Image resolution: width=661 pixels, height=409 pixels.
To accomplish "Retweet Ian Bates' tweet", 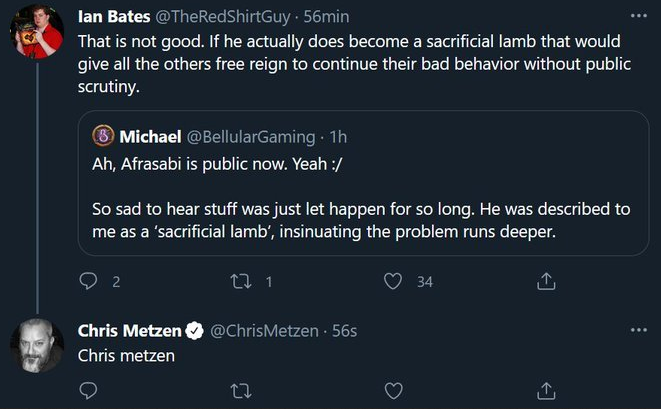I will click(241, 282).
